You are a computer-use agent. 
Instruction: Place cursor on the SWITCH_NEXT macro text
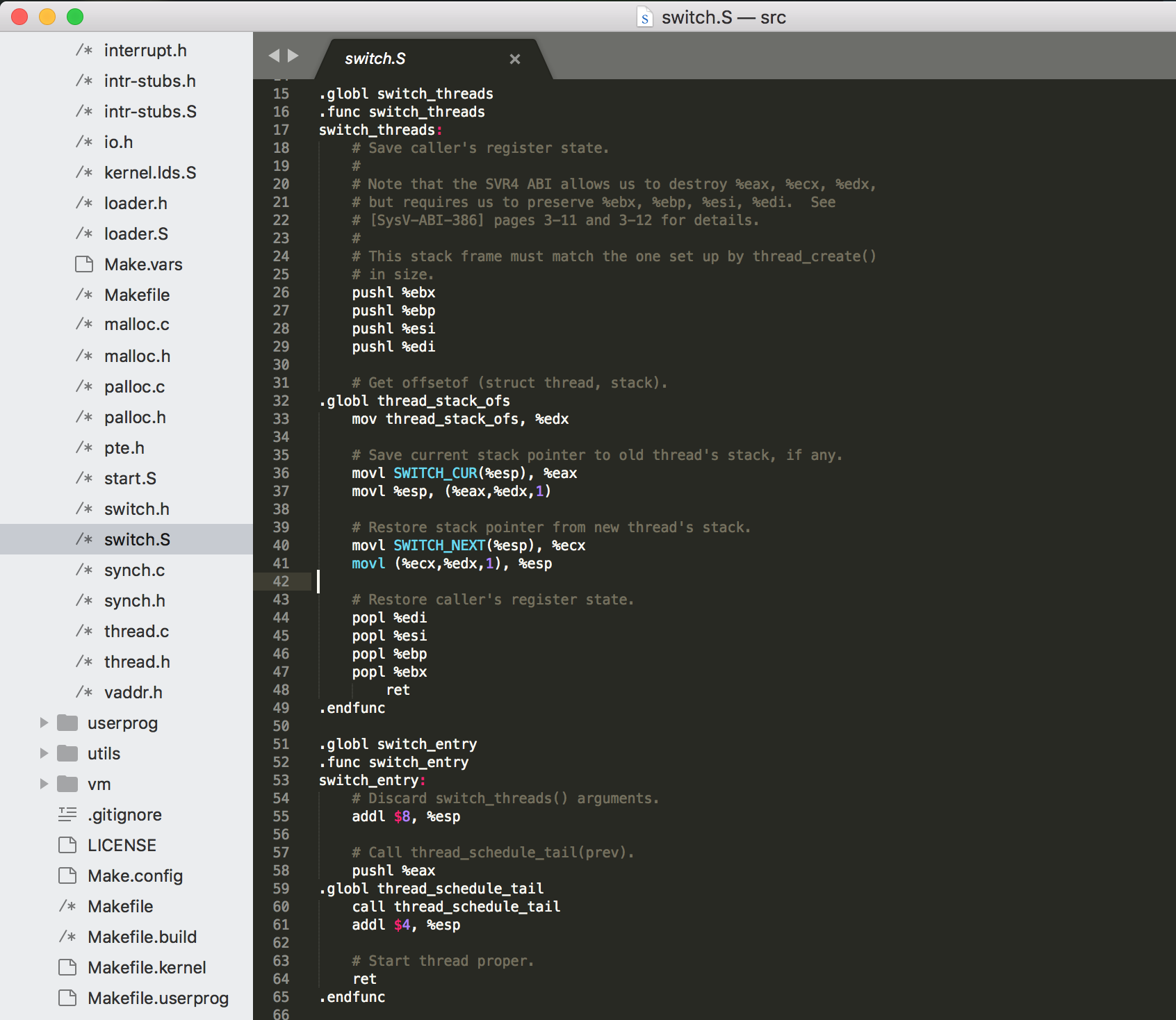click(439, 545)
